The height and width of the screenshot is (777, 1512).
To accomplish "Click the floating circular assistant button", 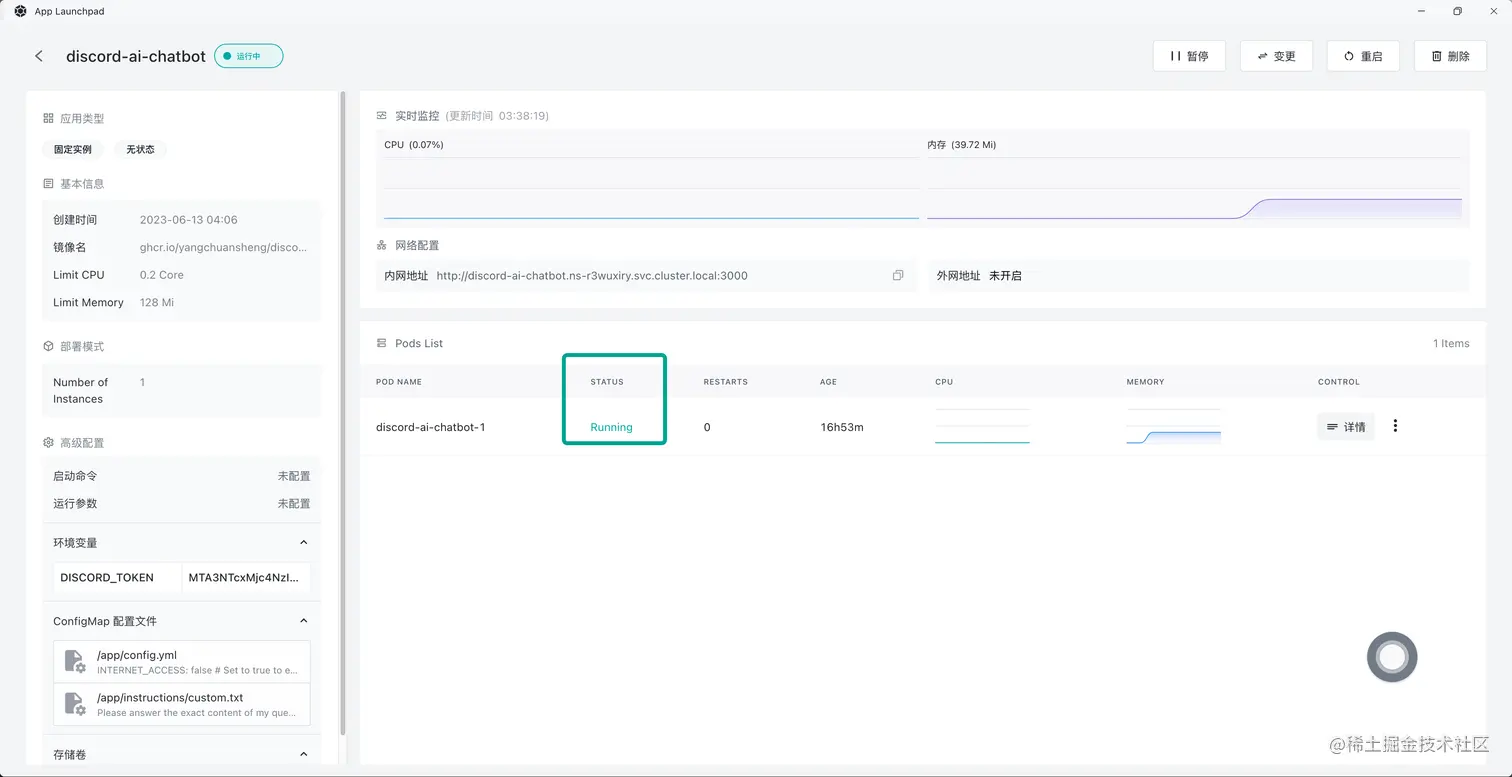I will click(1392, 657).
